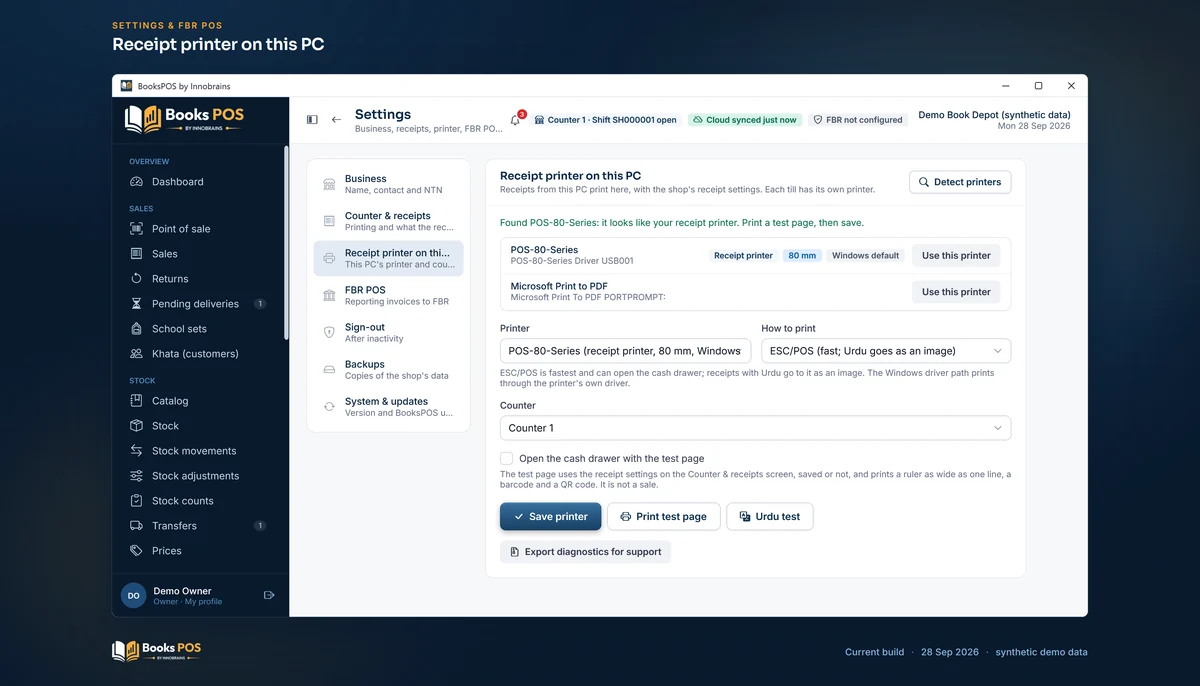Click the FBR POS bank icon
Viewport: 1200px width, 686px height.
point(329,296)
